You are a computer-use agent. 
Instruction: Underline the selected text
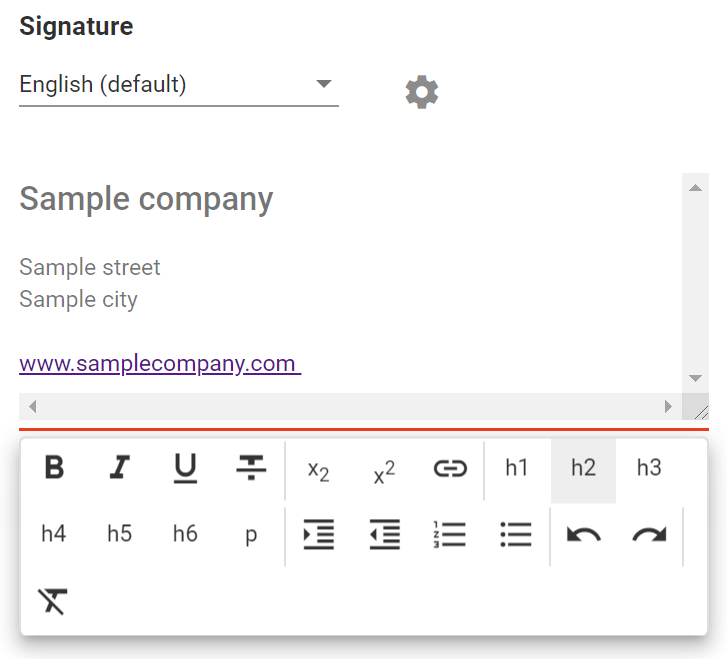186,468
